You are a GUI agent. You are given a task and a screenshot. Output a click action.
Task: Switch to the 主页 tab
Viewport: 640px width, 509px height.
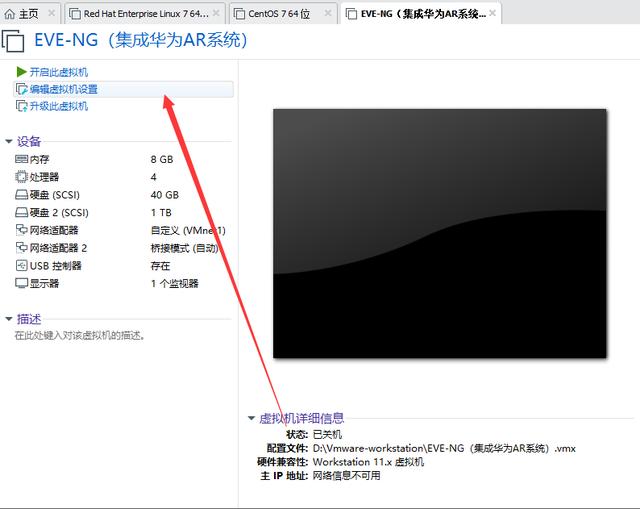29,14
